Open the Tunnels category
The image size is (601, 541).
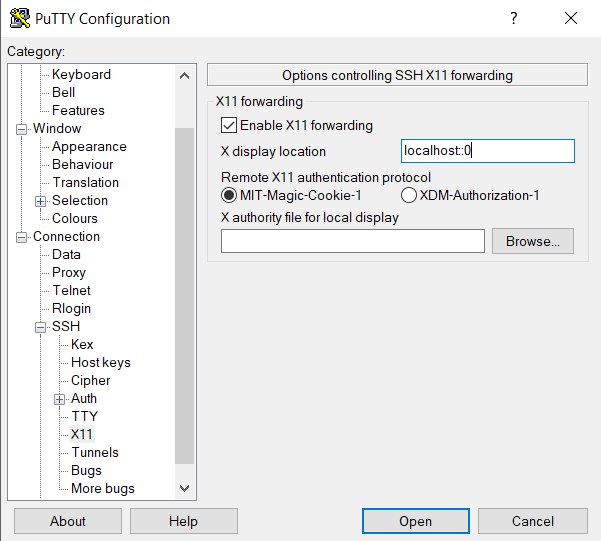94,452
